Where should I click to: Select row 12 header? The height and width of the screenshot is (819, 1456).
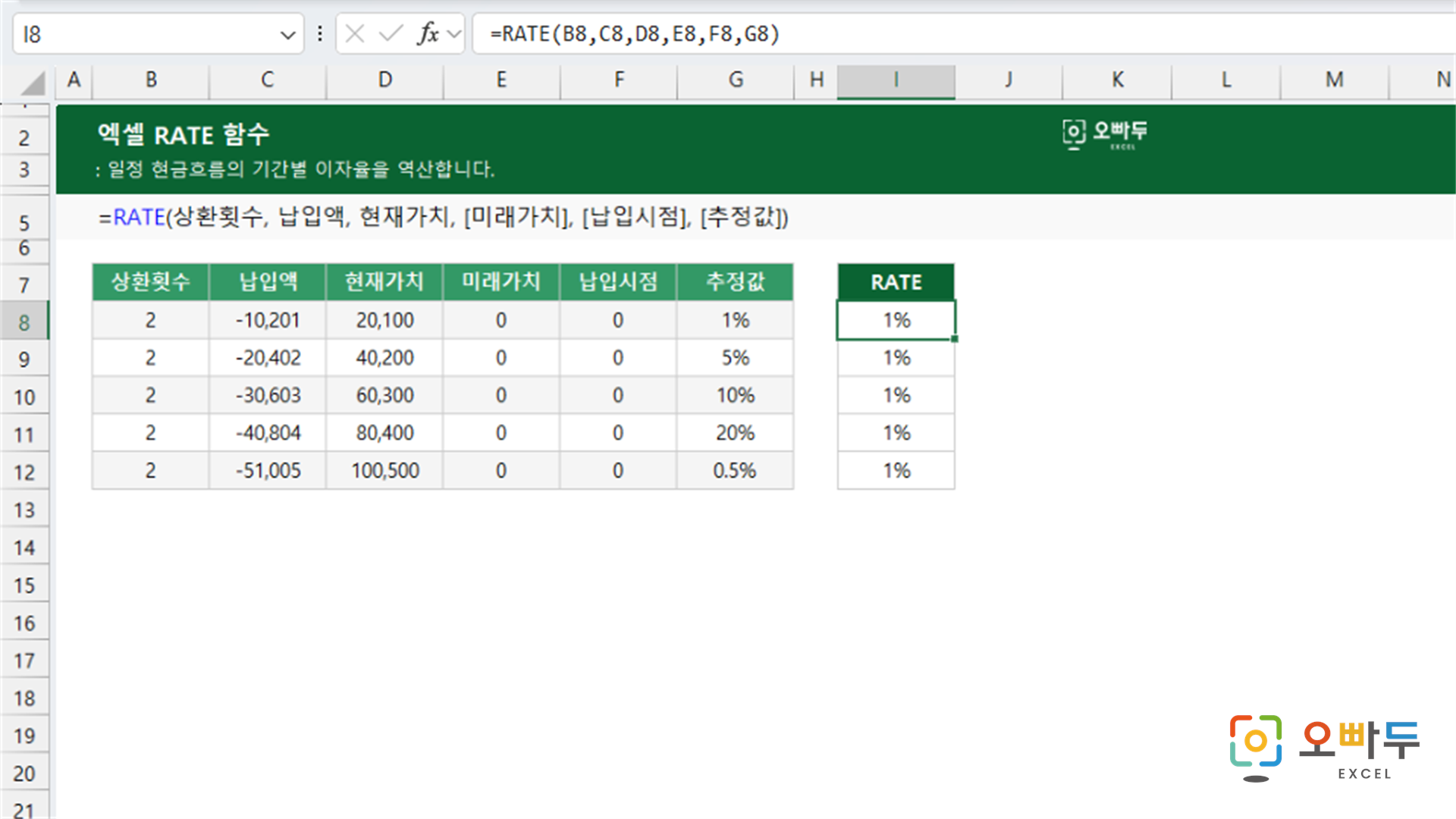24,472
